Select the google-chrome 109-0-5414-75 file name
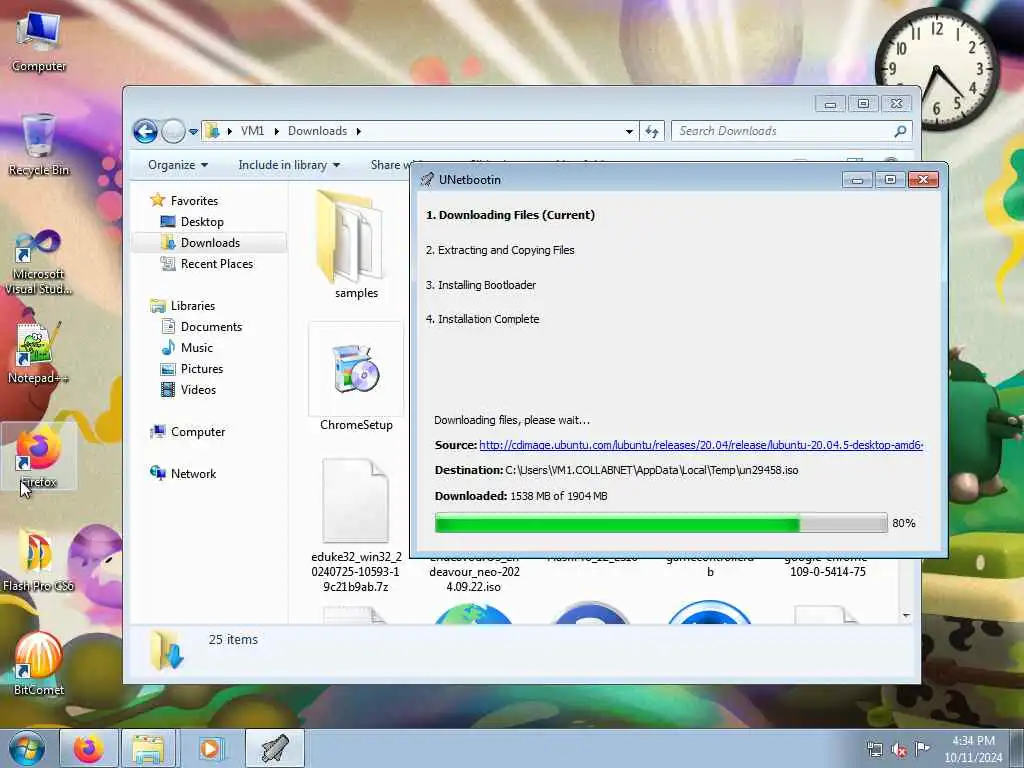The image size is (1024, 768). click(827, 566)
